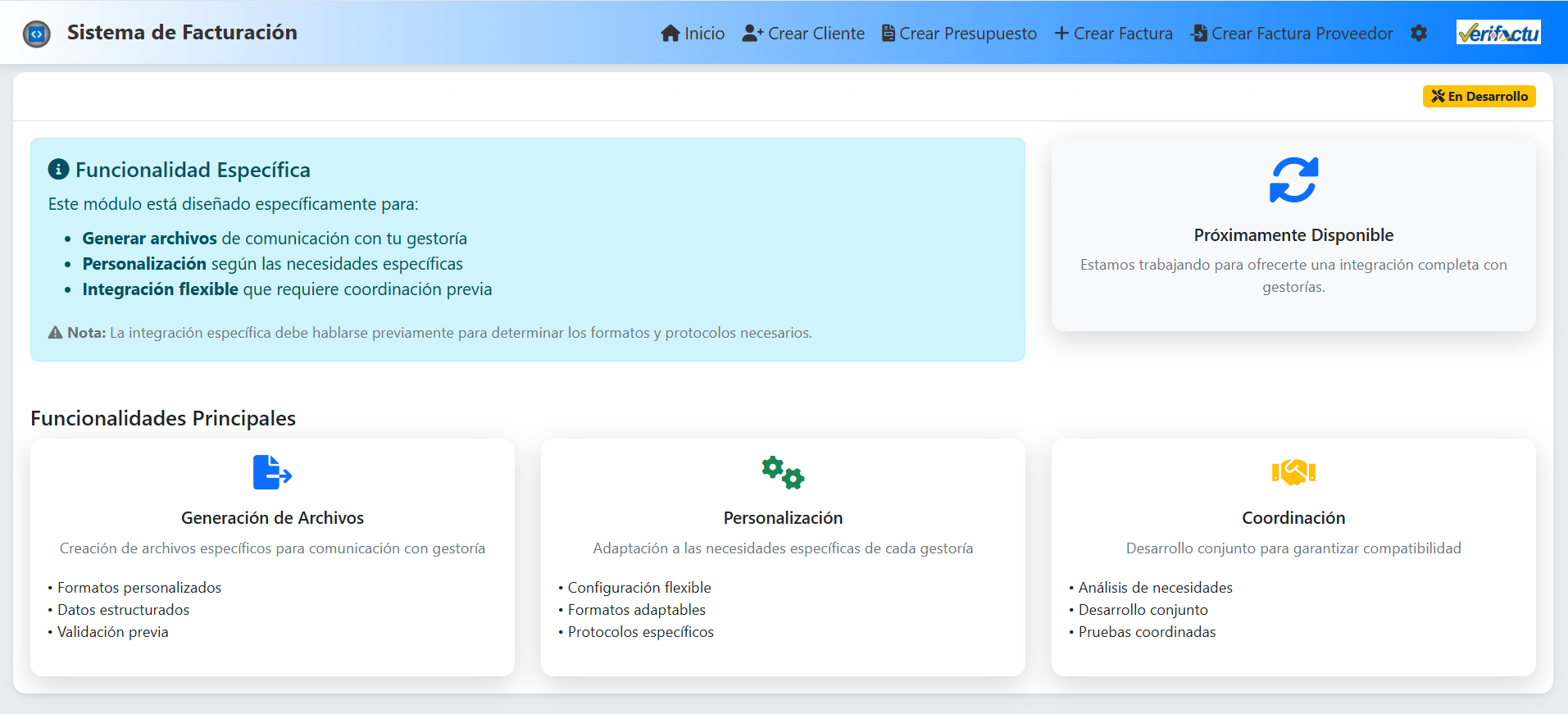Open Crear Cliente from the navbar
The width and height of the screenshot is (1568, 714).
[803, 33]
